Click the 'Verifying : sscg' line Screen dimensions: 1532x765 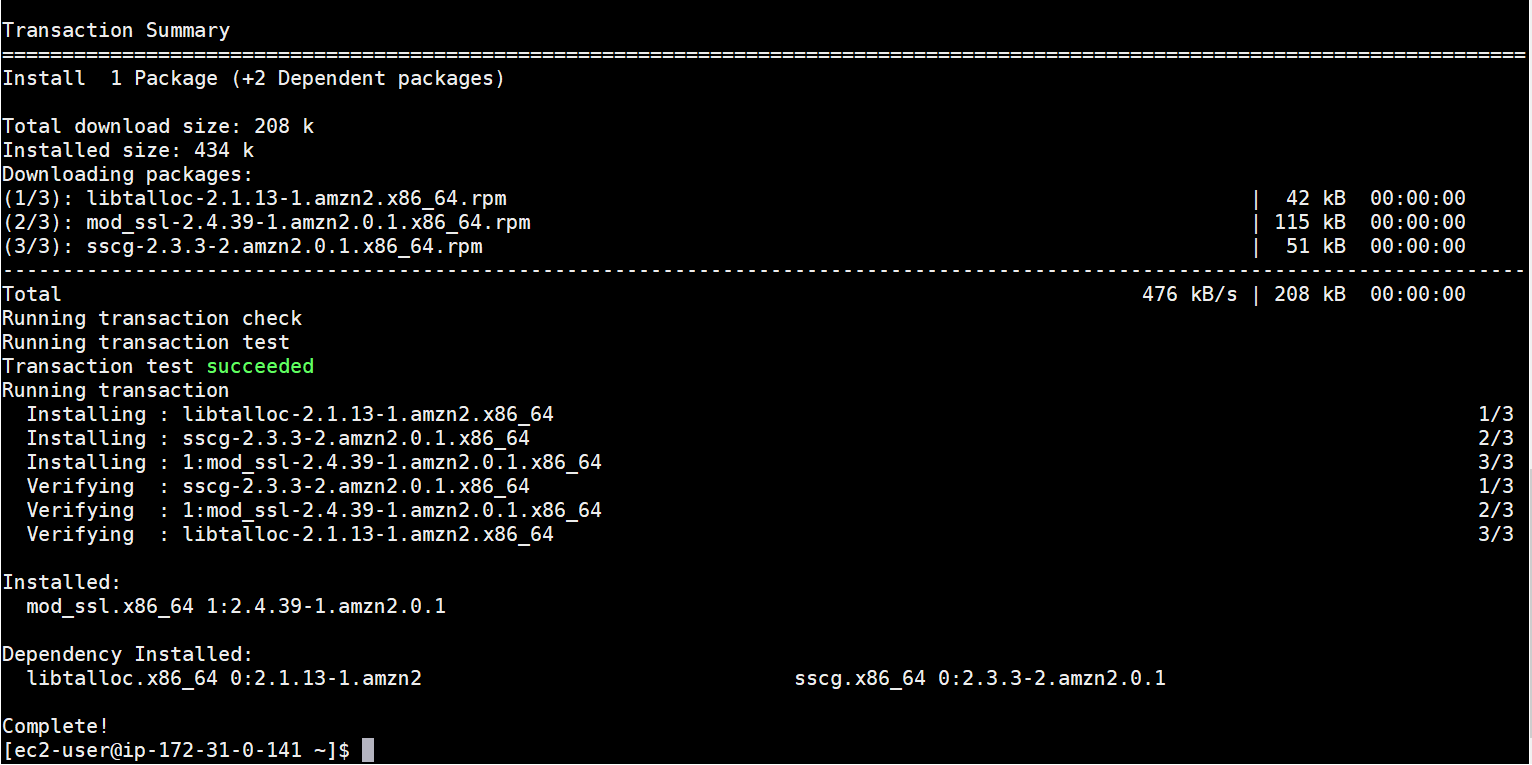pos(278,487)
